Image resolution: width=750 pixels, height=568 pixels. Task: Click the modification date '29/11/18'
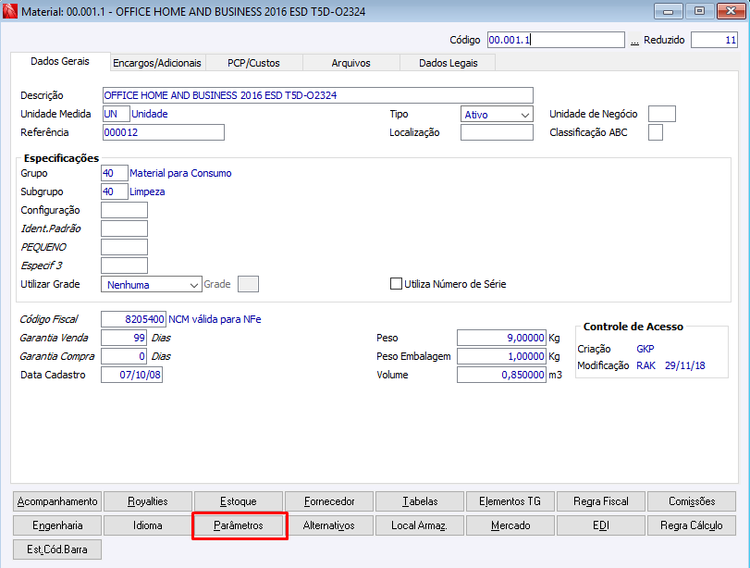pyautogui.click(x=685, y=366)
